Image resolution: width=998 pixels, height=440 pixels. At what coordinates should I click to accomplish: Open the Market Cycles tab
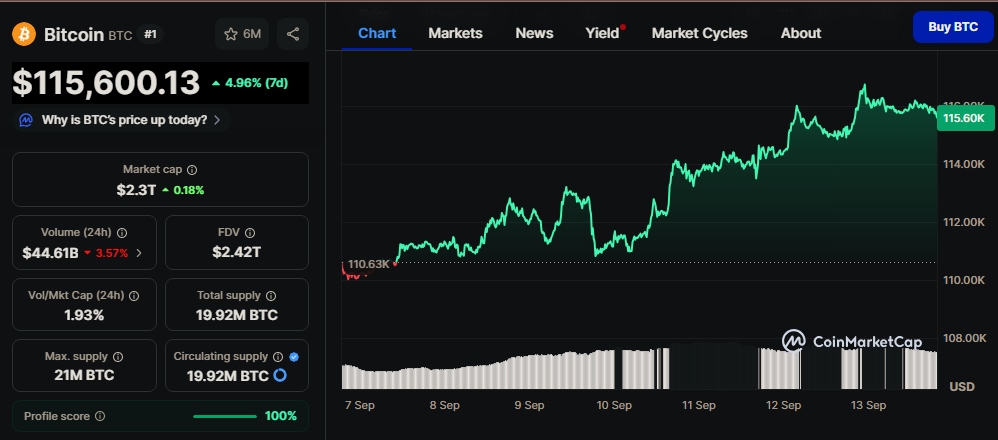coord(699,33)
